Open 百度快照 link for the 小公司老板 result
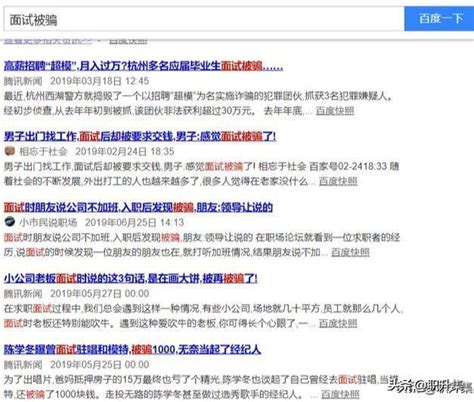This screenshot has width=474, height=402. [338, 323]
